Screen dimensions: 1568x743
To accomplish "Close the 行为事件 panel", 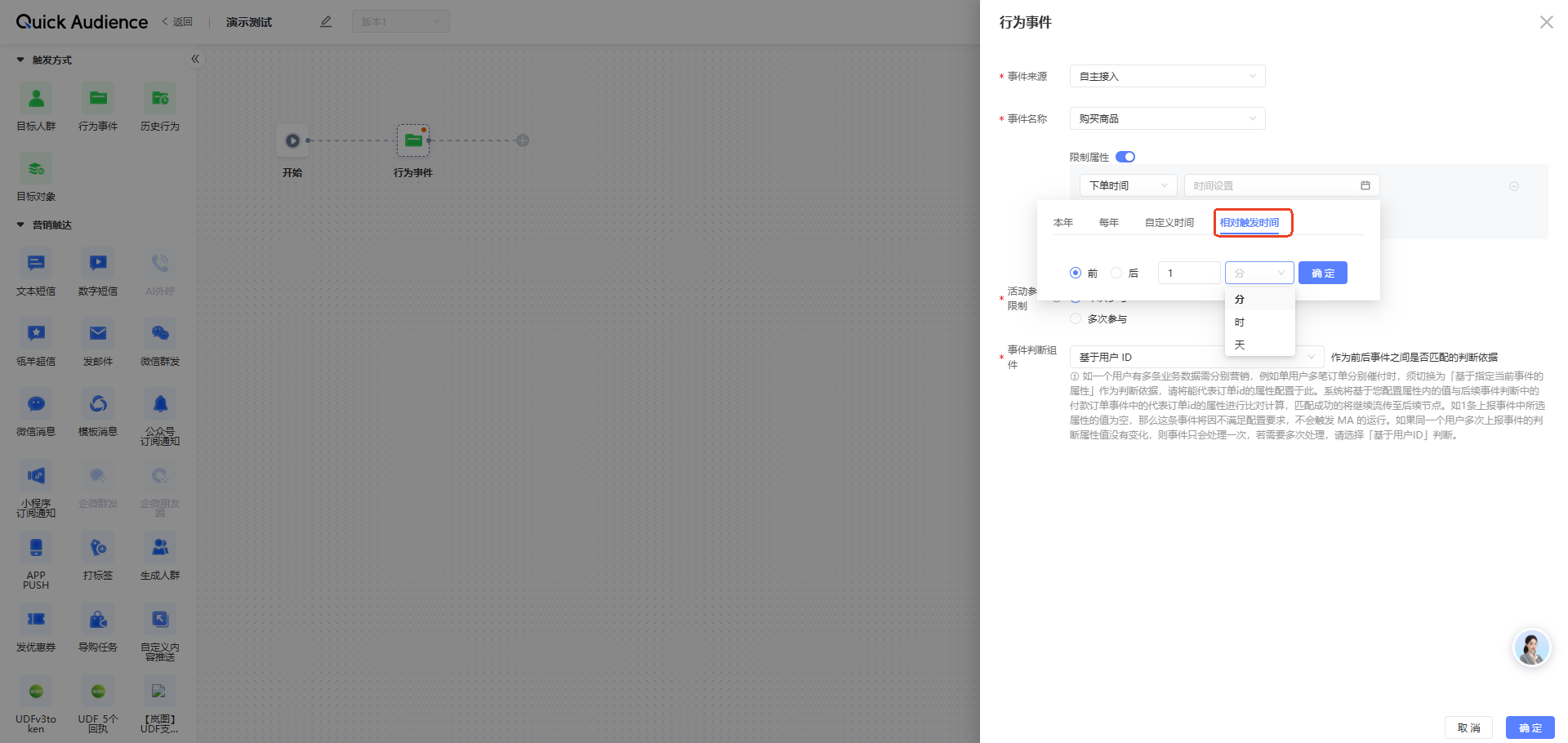I will click(1546, 22).
